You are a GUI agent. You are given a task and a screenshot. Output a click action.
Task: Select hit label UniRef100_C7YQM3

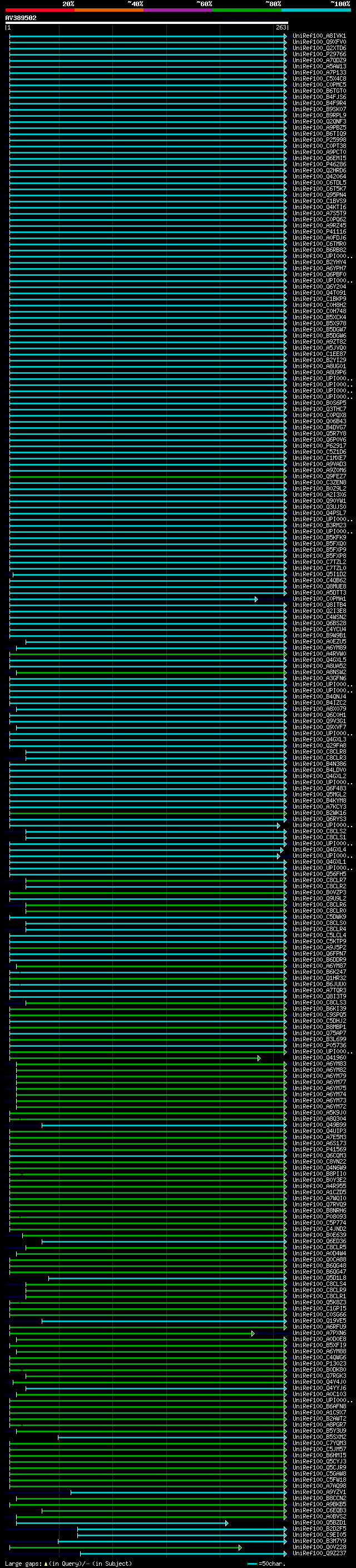(319, 1443)
